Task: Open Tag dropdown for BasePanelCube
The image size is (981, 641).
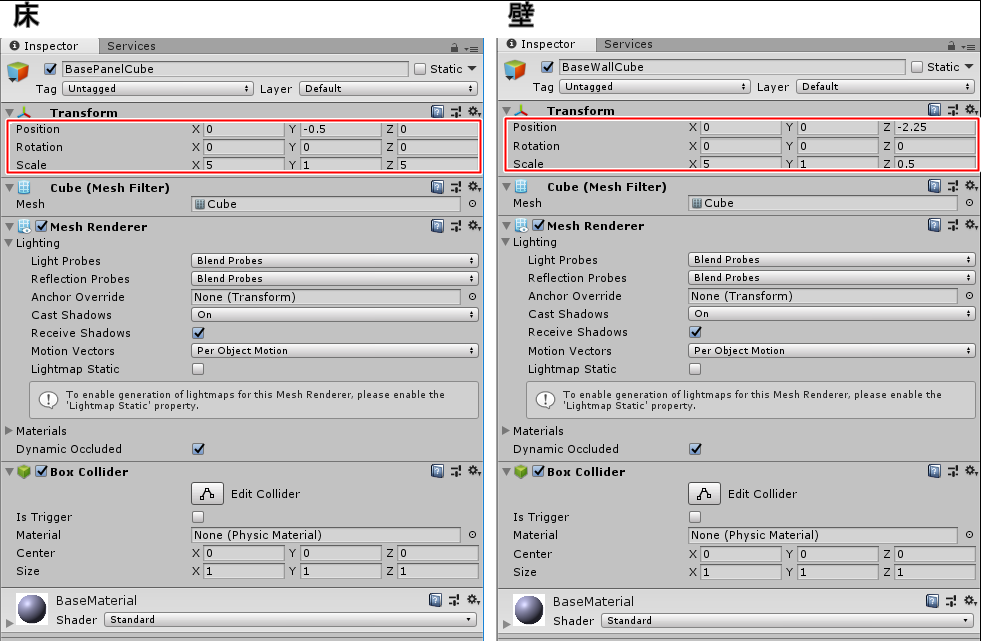Action: pyautogui.click(x=158, y=88)
